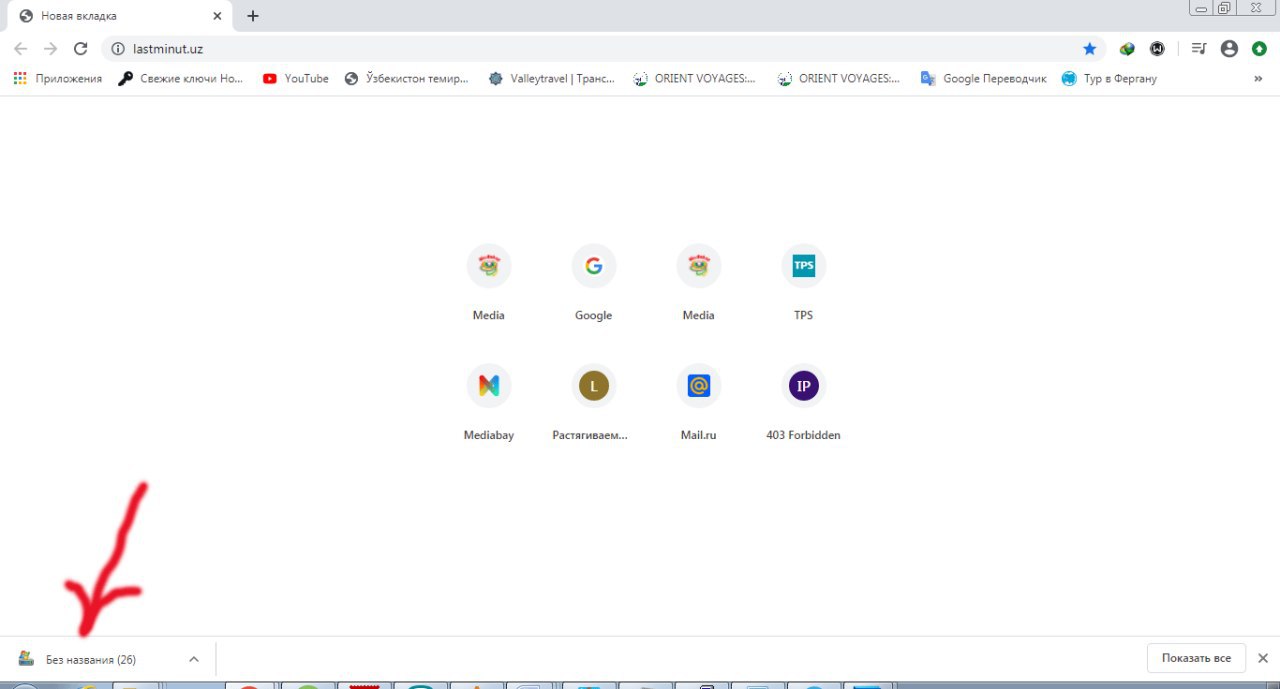Open the Mediabay shortcut tile

pos(488,403)
